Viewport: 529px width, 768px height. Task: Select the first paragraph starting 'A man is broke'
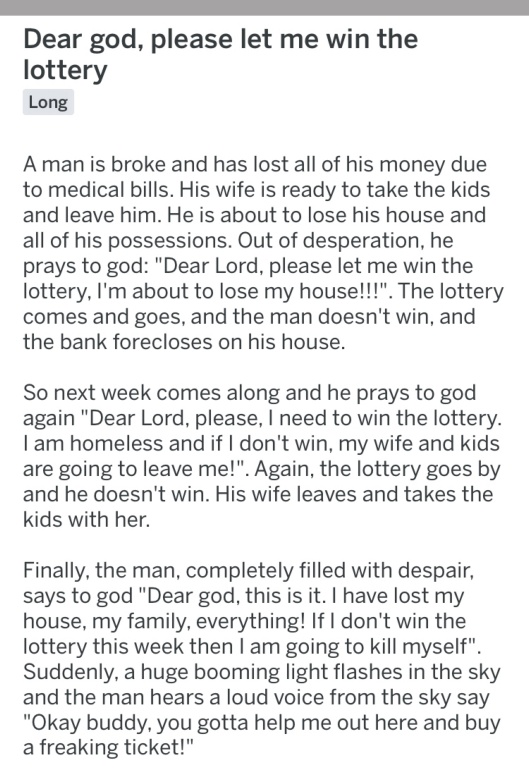pos(263,253)
